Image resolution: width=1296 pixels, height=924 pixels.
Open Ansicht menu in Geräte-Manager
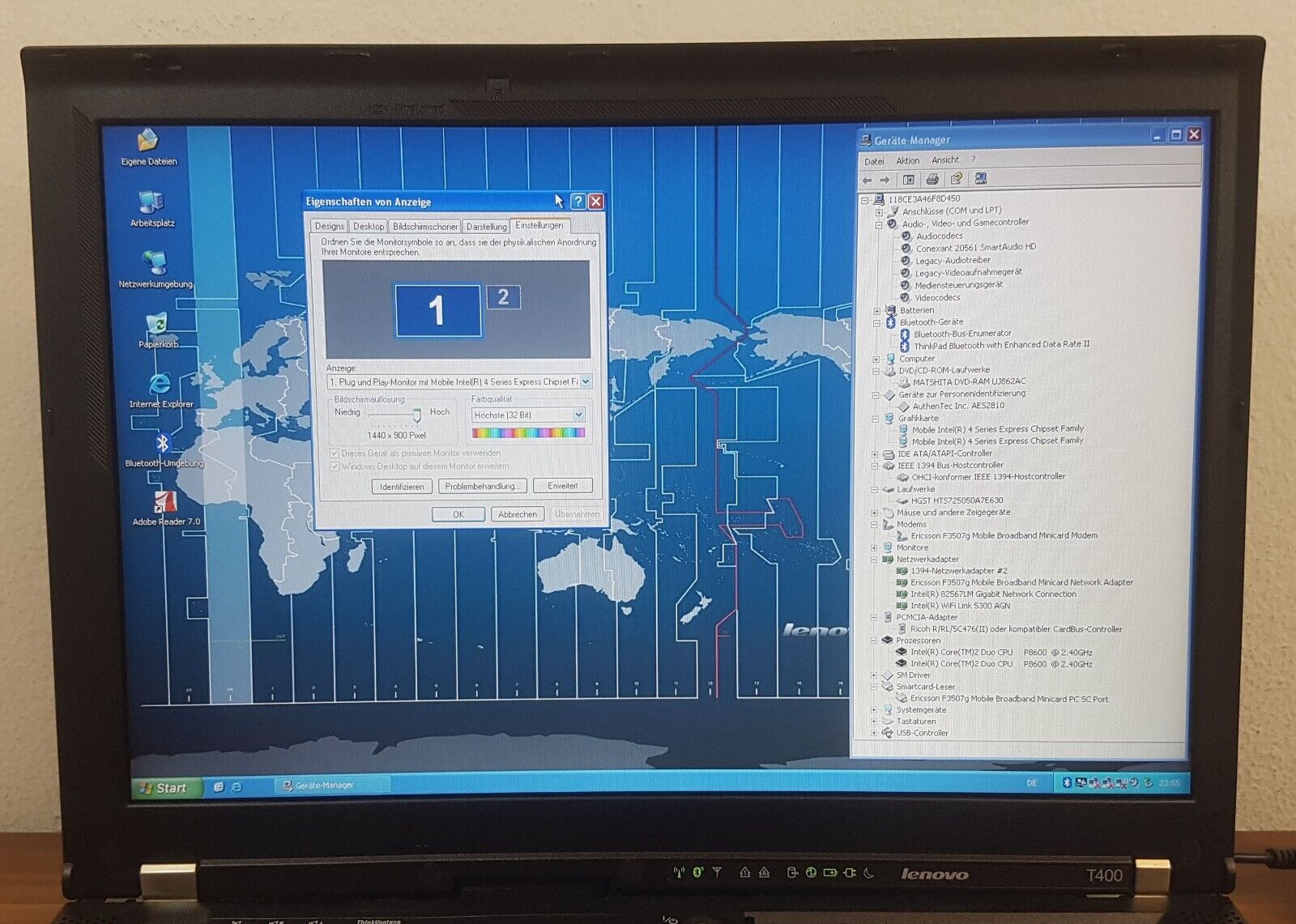[944, 160]
